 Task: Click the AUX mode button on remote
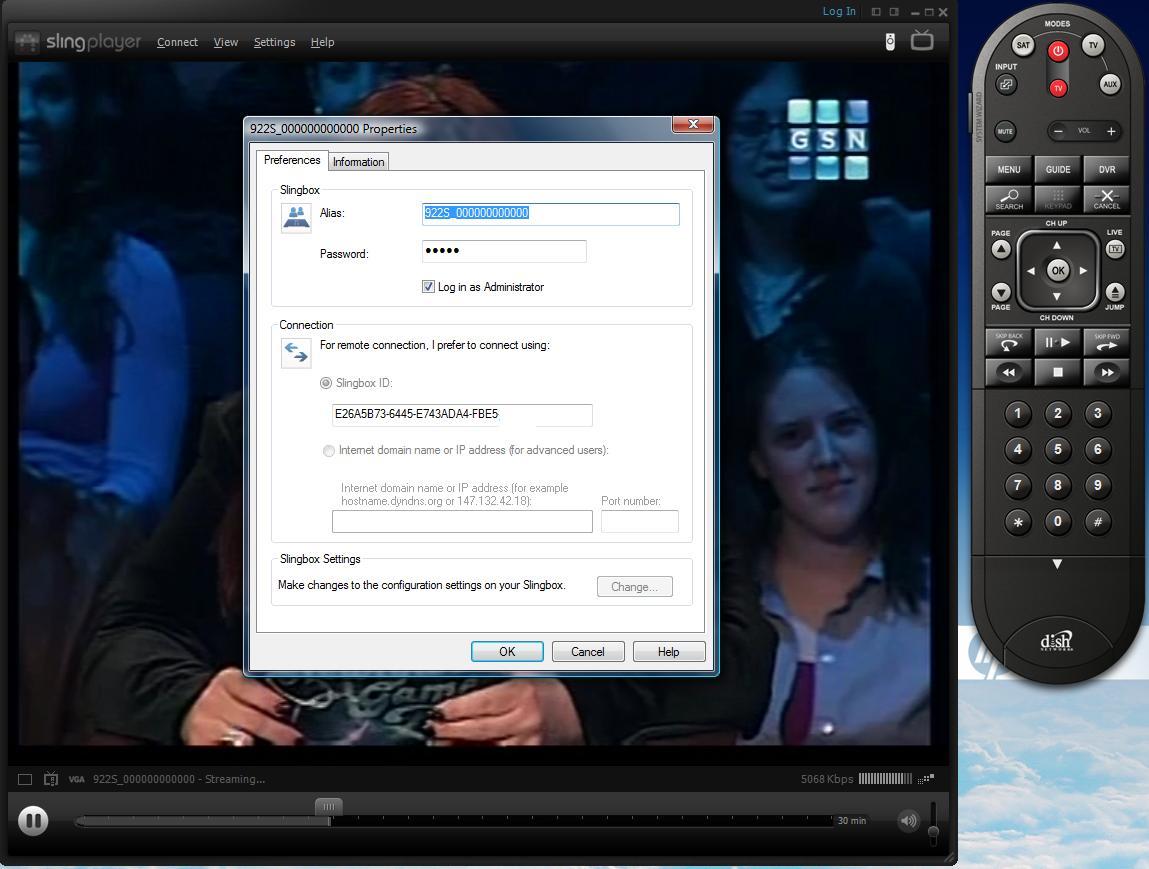point(1110,84)
